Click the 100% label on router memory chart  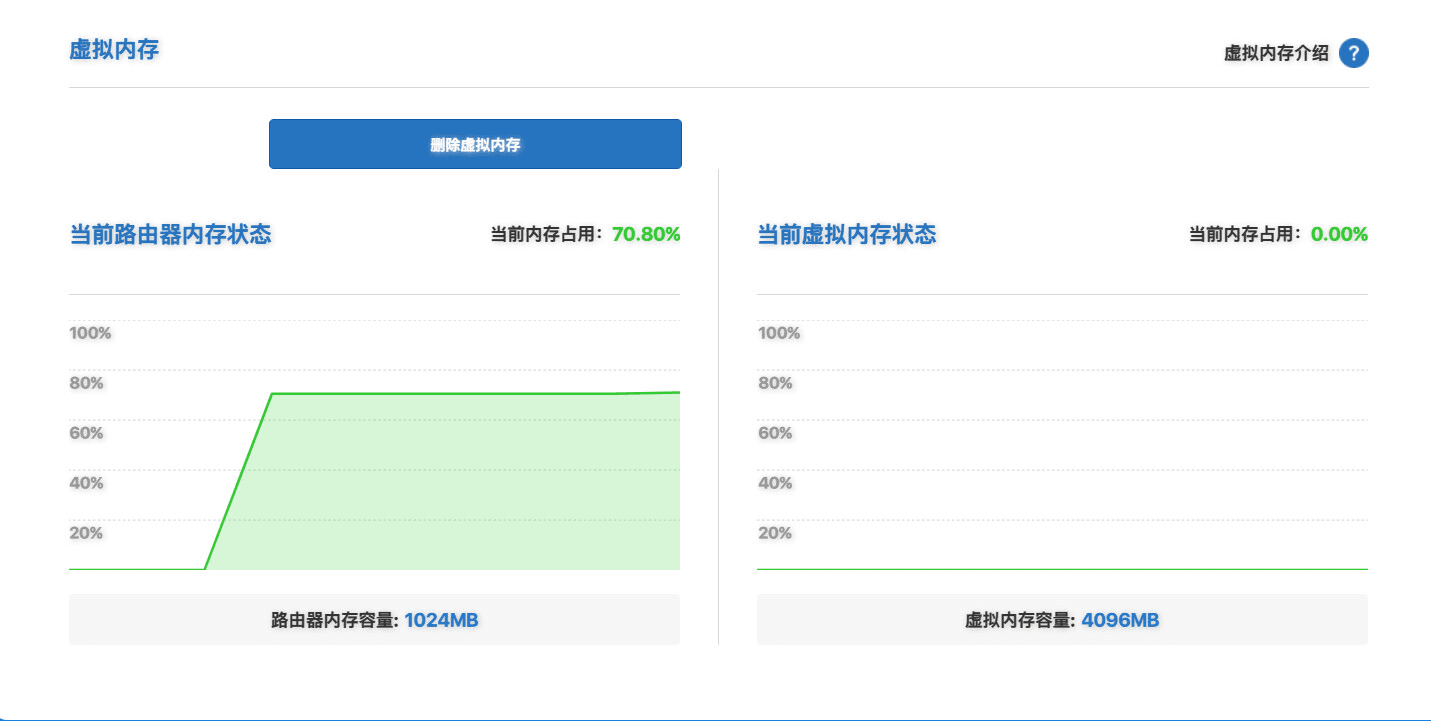point(90,333)
